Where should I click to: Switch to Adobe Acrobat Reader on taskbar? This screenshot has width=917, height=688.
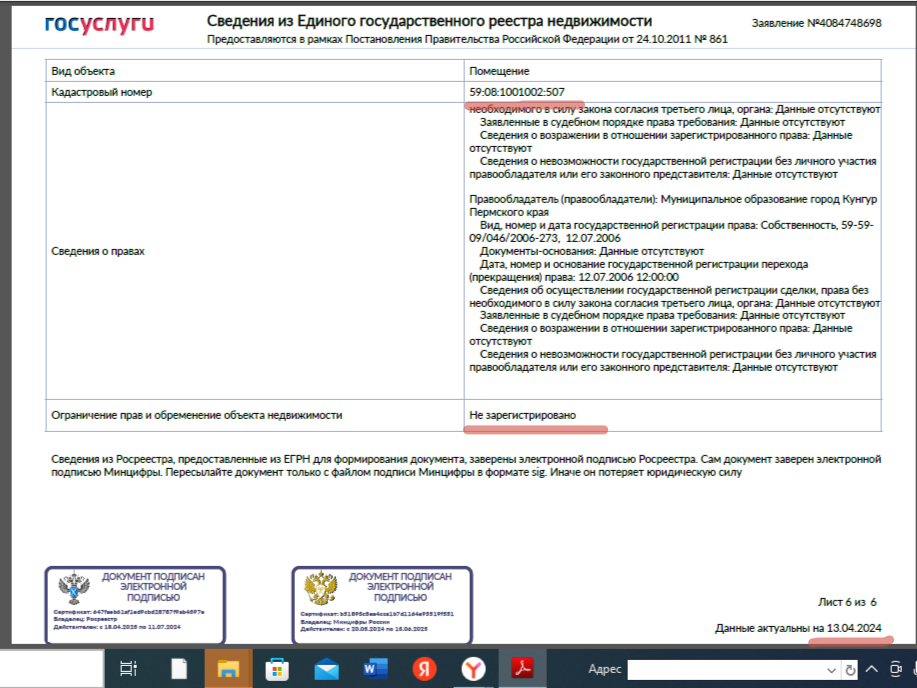pos(522,668)
